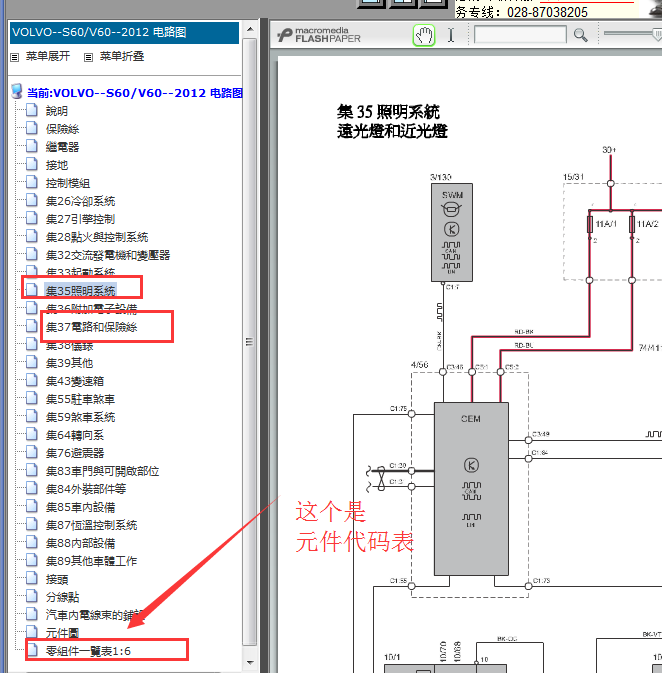Screen dimensions: 662x673
Task: Click the Macromedia FlashPaper logo
Action: coord(319,35)
